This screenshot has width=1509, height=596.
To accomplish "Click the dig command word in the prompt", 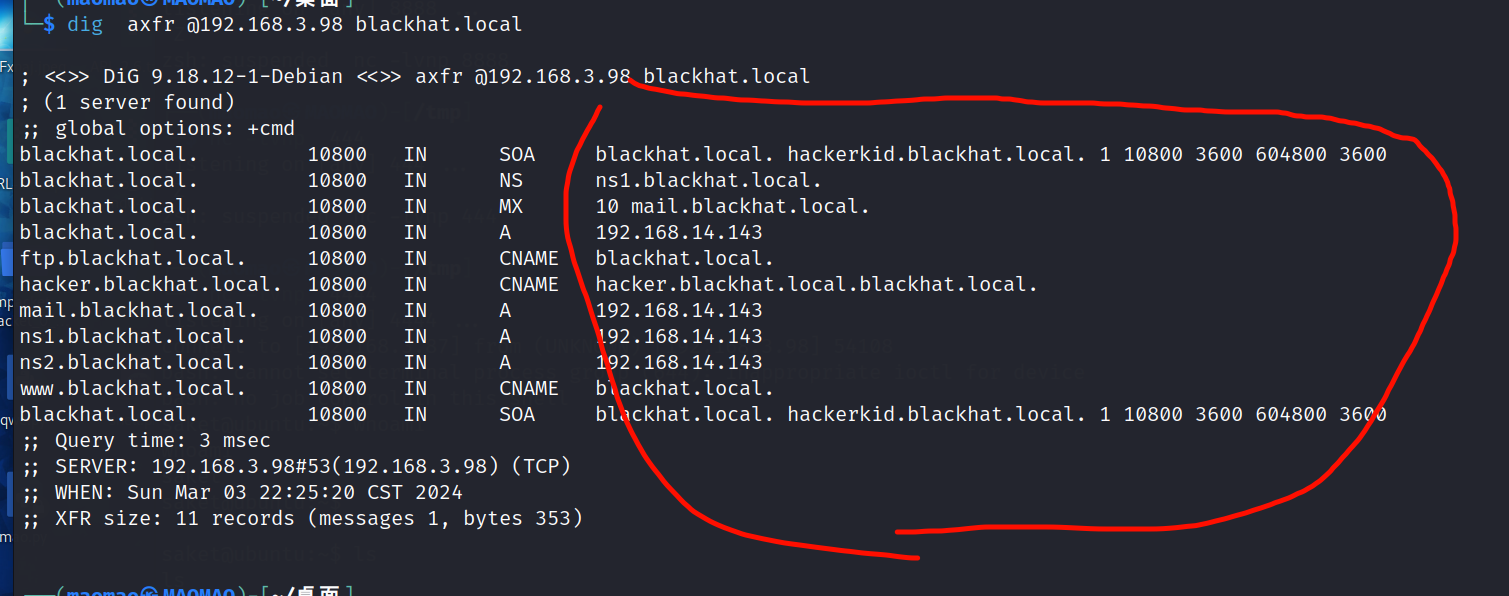I will pos(85,24).
